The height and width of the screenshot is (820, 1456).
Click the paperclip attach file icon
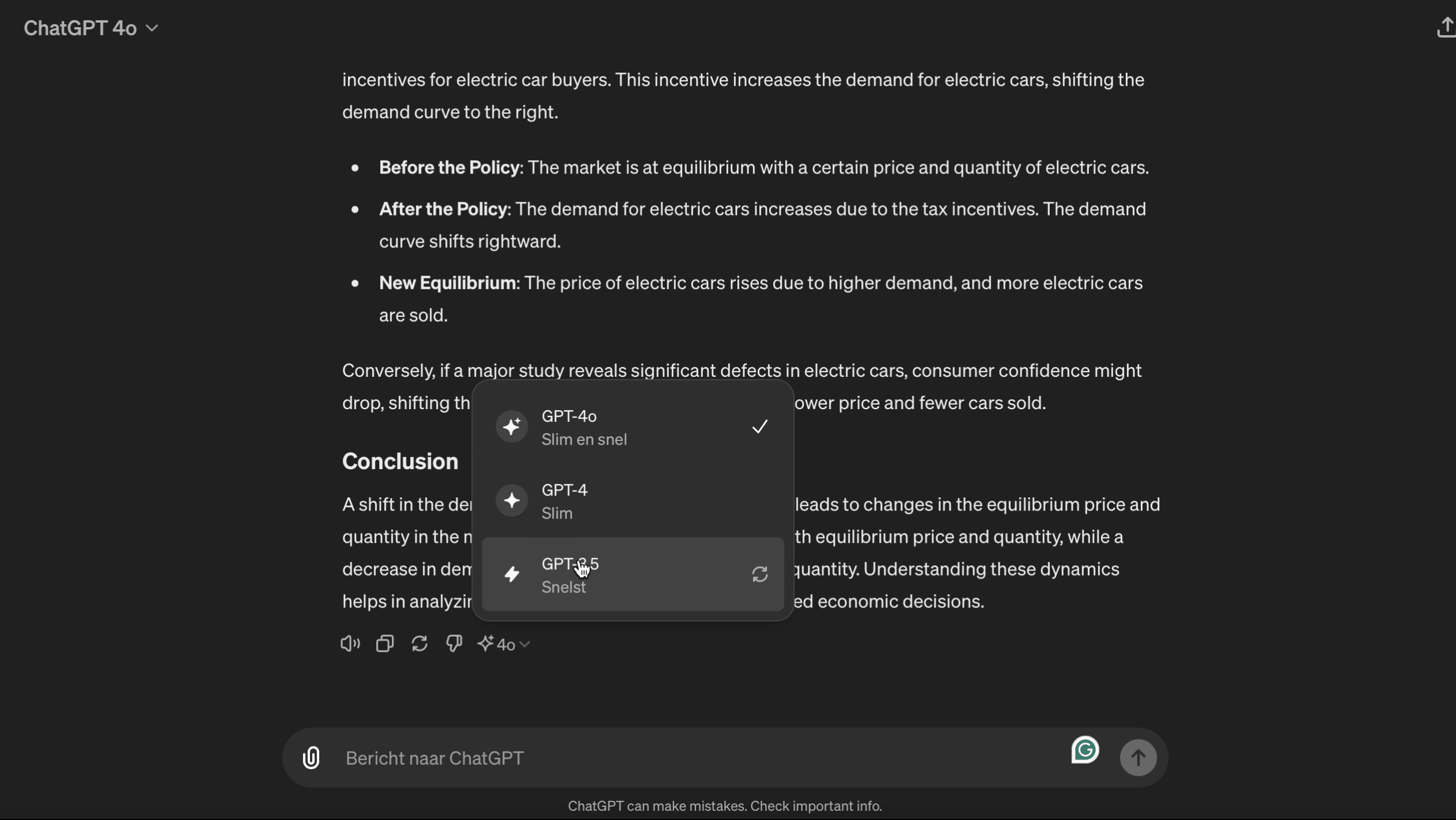coord(311,758)
